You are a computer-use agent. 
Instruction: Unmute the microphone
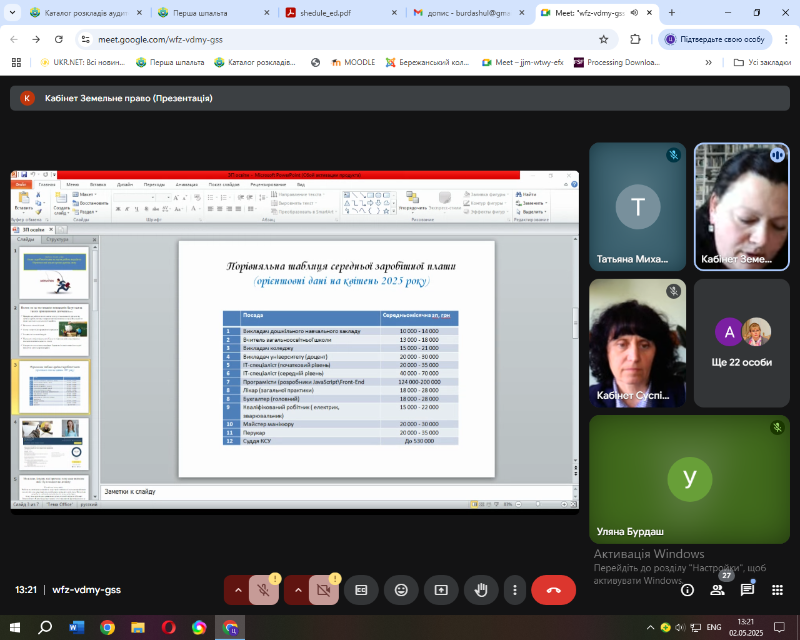point(265,590)
